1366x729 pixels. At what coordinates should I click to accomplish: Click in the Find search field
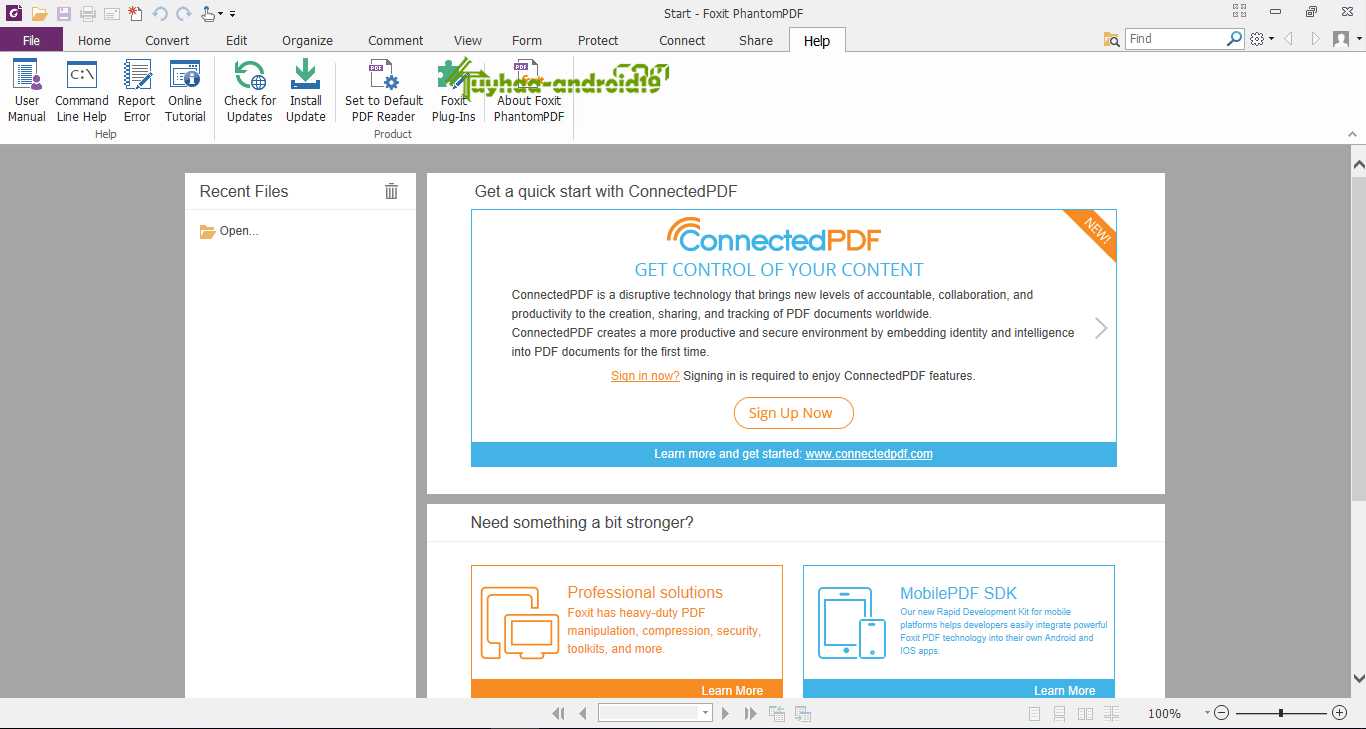point(1176,39)
